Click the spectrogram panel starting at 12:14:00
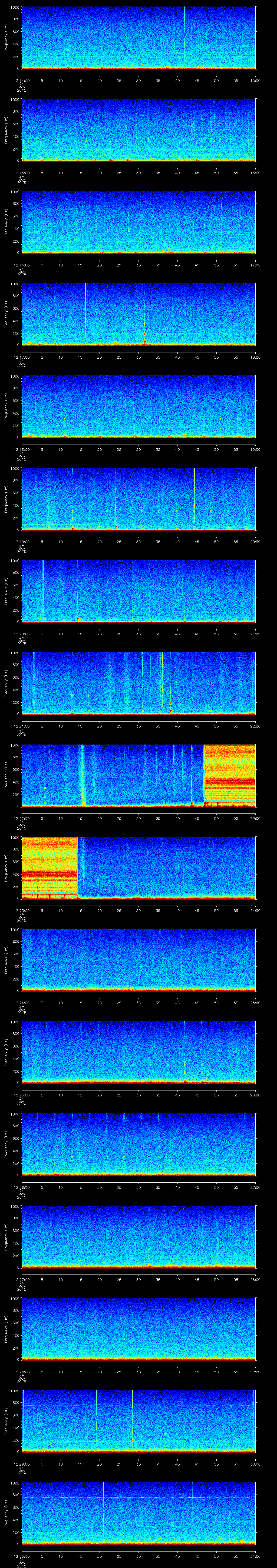This screenshot has height=1568, width=277. click(x=139, y=38)
